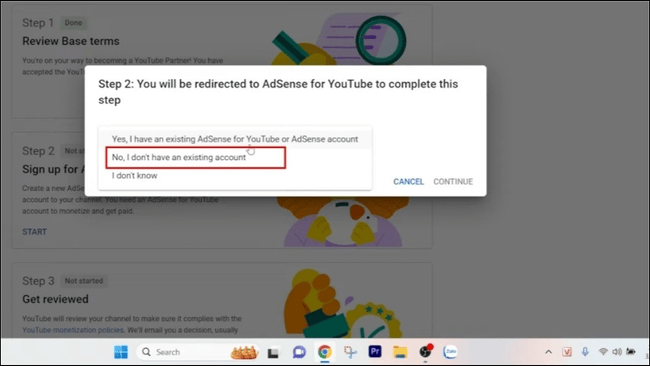650x366 pixels.
Task: Open the YouTube monetization policies link
Action: point(73,330)
